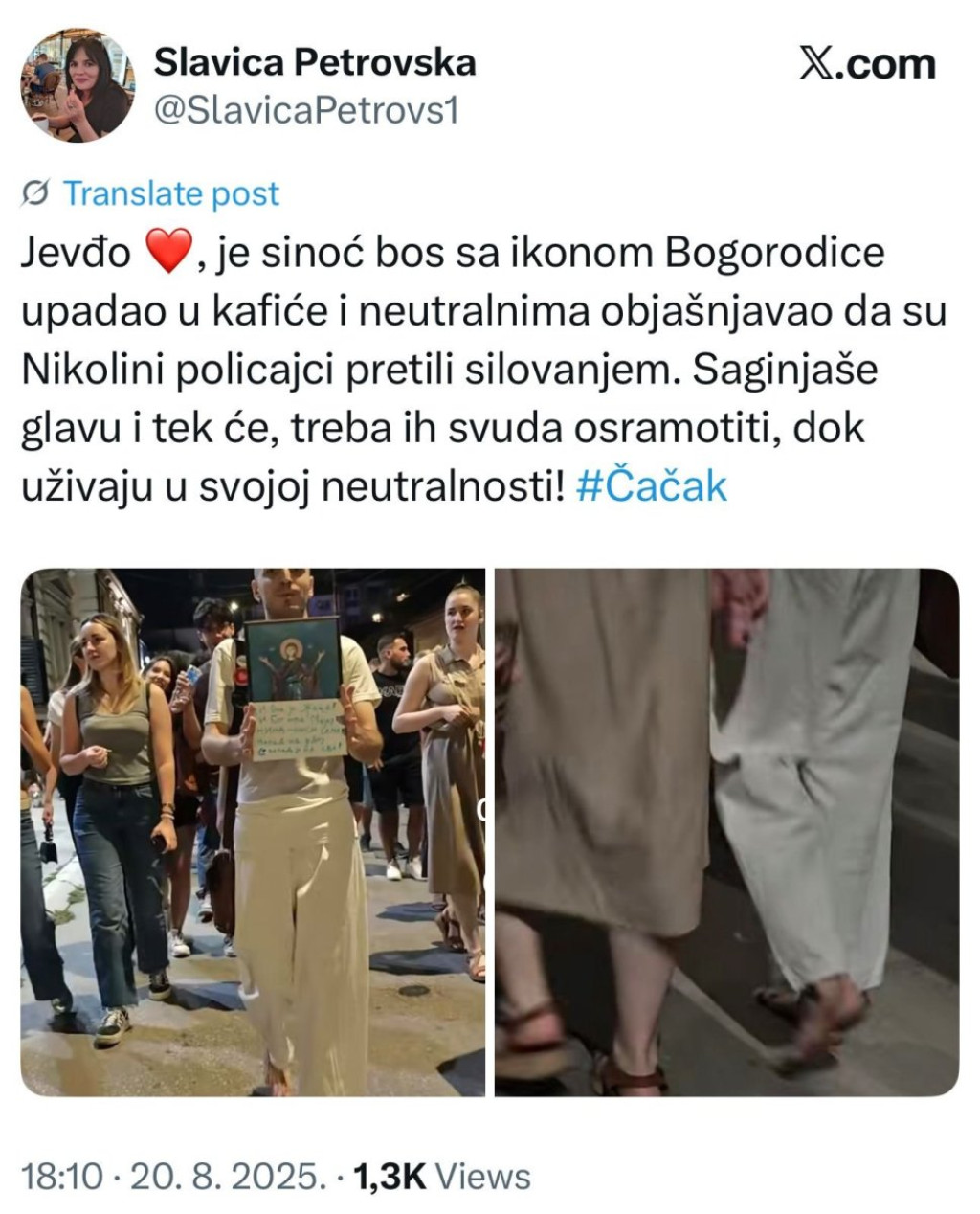Click the translate icon beside Translate post
Viewport: 980px width, 1214px height.
pos(35,193)
